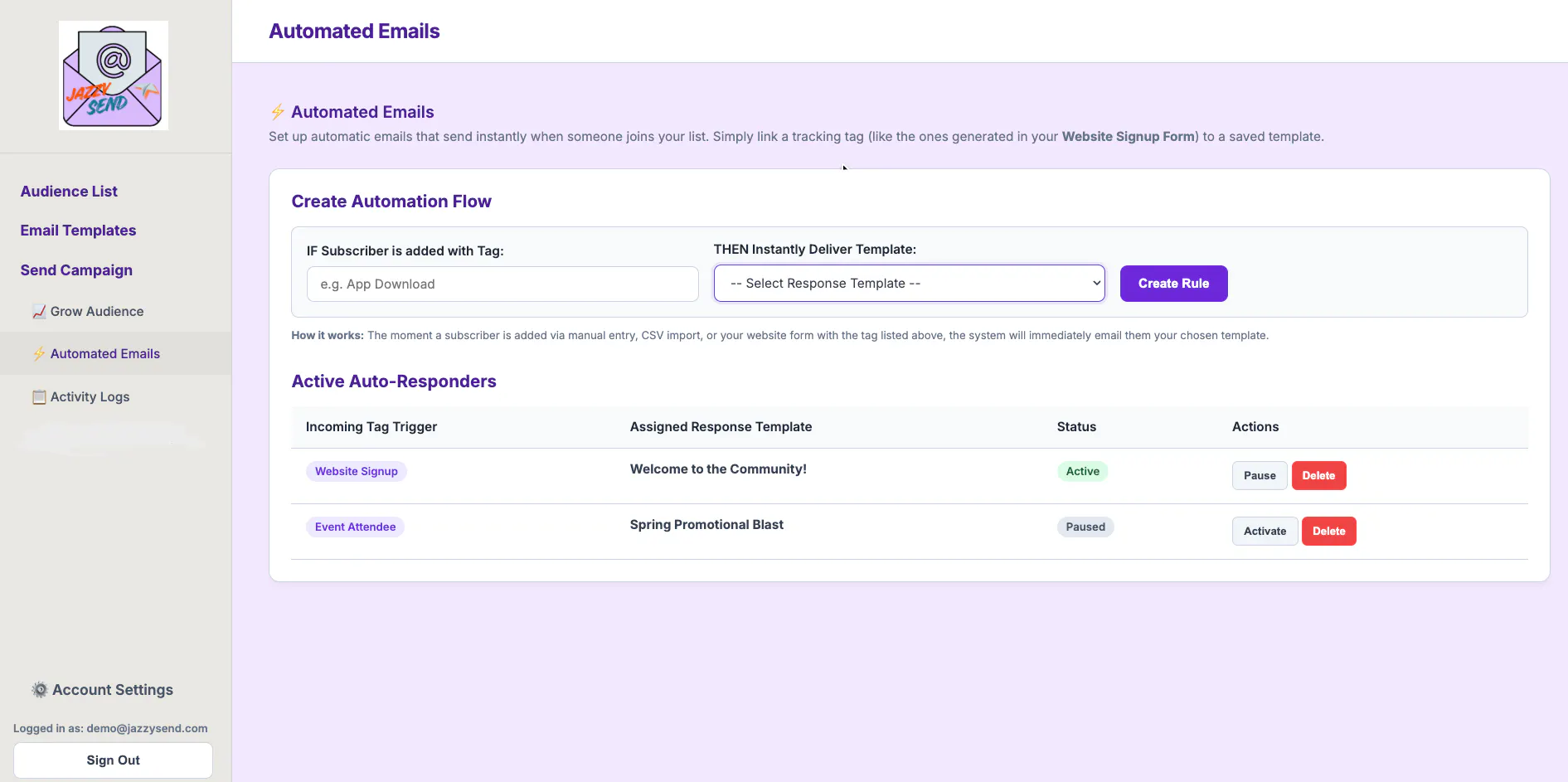Image resolution: width=1568 pixels, height=782 pixels.
Task: Click the Assigned Response Template column header
Action: (x=721, y=427)
